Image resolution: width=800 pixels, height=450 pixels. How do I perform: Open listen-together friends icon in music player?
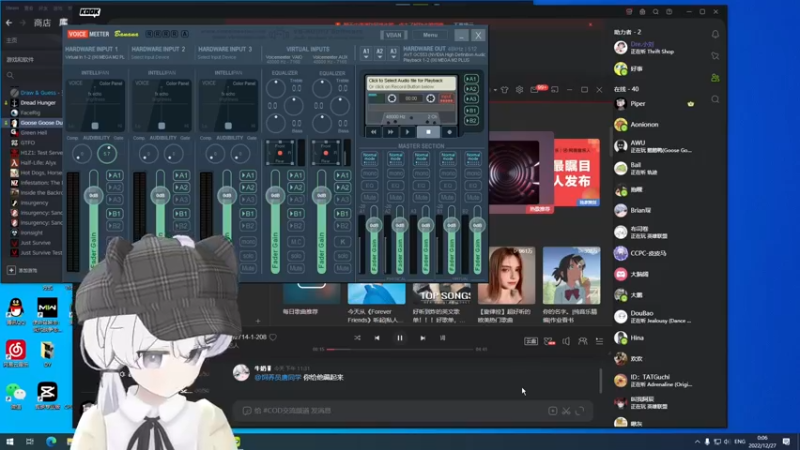tap(583, 341)
